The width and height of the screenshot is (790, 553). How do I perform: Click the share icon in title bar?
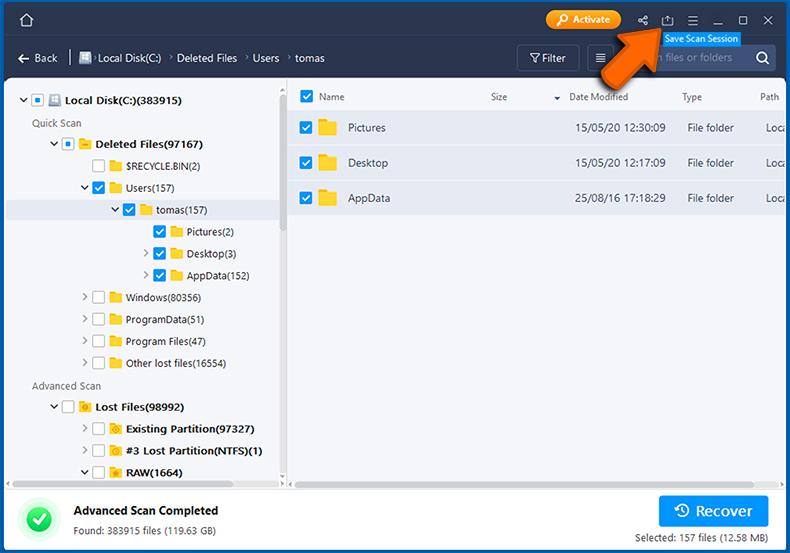(642, 21)
